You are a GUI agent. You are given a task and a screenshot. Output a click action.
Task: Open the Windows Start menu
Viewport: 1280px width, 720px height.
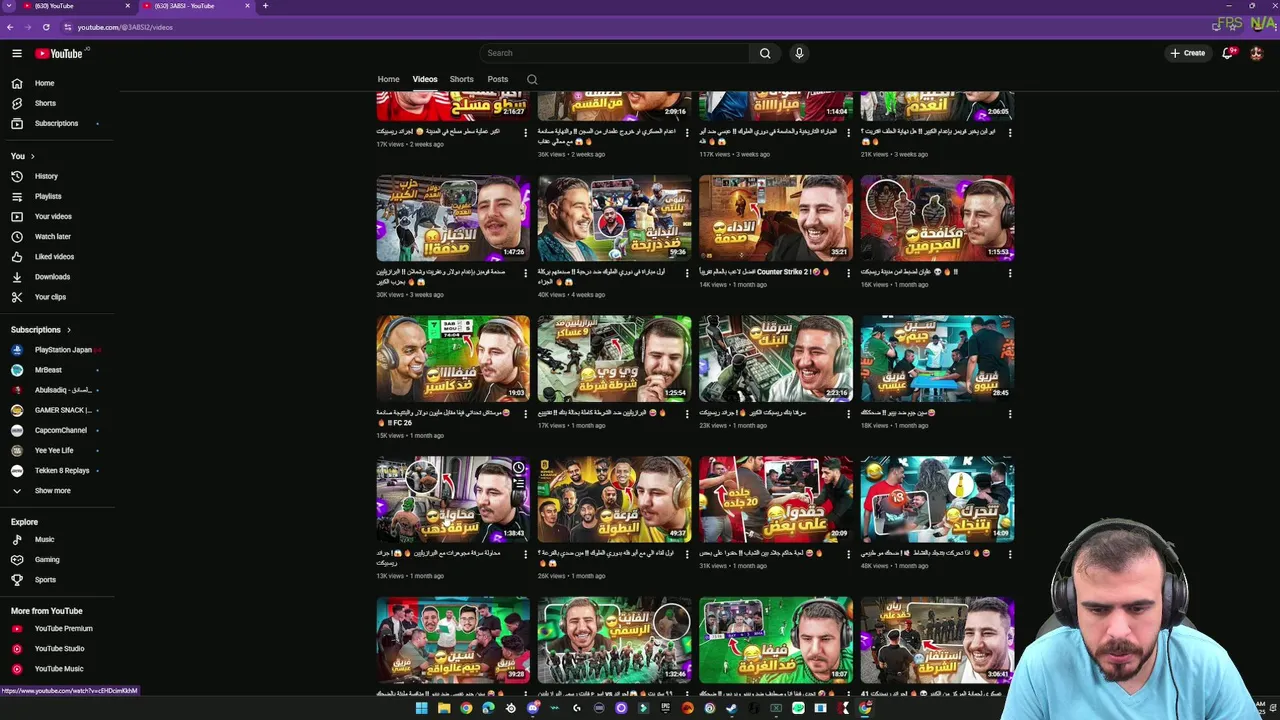click(x=422, y=708)
